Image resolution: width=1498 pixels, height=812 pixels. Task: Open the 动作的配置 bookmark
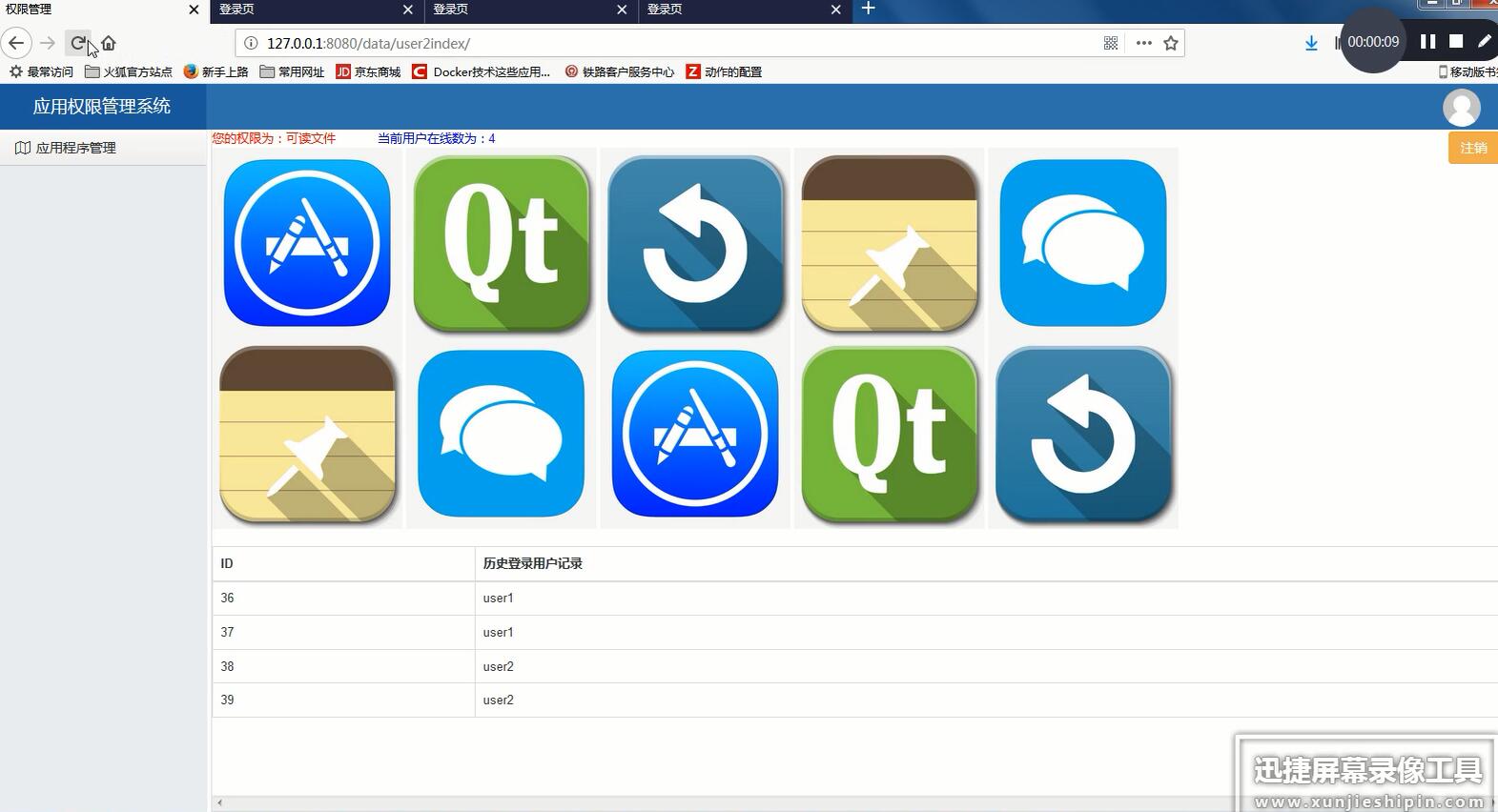724,71
